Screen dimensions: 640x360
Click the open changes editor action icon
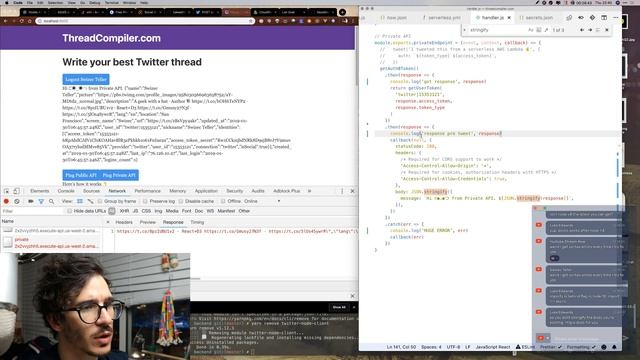[569, 18]
